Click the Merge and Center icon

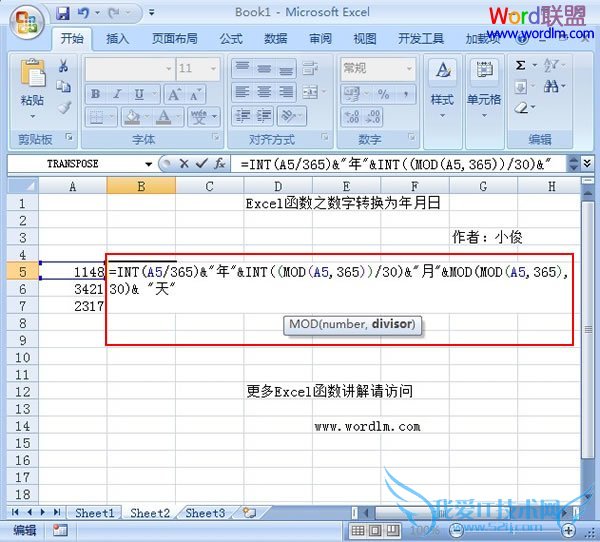pos(310,92)
